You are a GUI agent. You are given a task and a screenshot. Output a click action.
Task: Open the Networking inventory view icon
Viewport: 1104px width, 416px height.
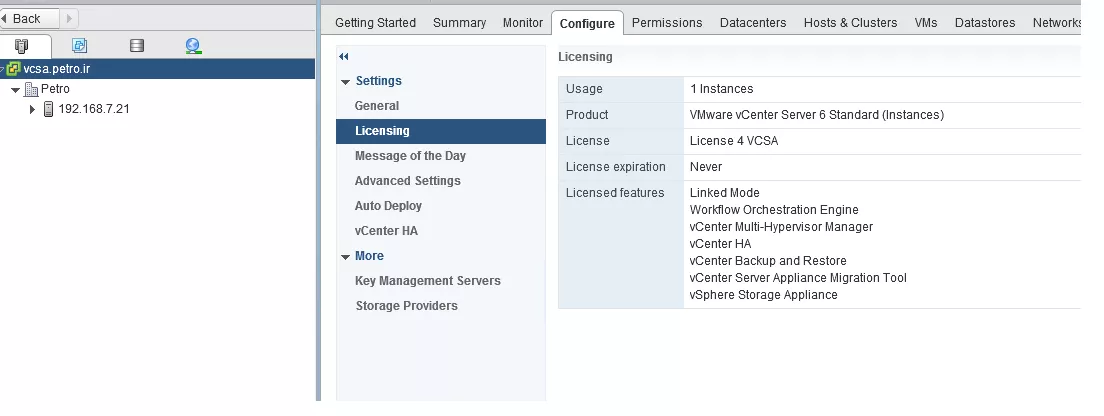[x=194, y=46]
